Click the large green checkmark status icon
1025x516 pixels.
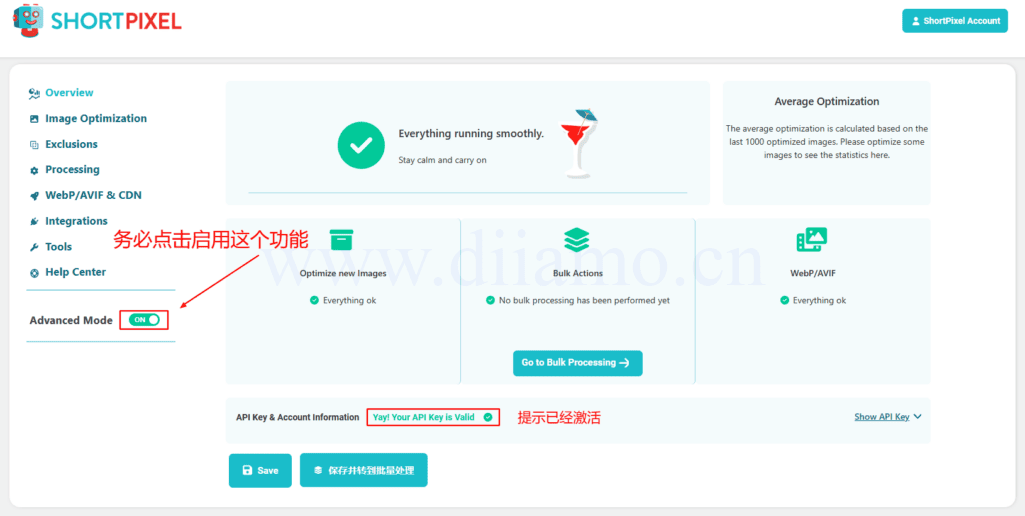click(361, 145)
